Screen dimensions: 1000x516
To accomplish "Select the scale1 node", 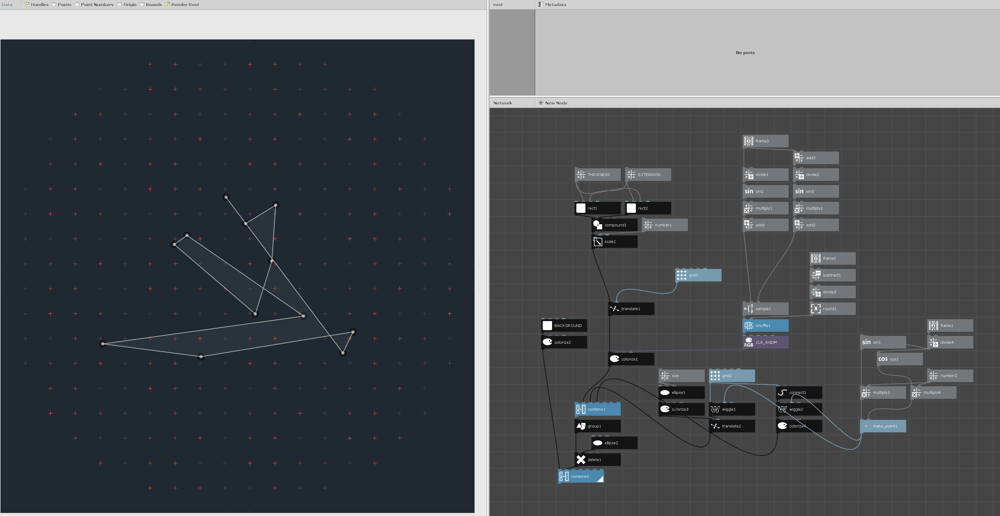I will pos(614,242).
